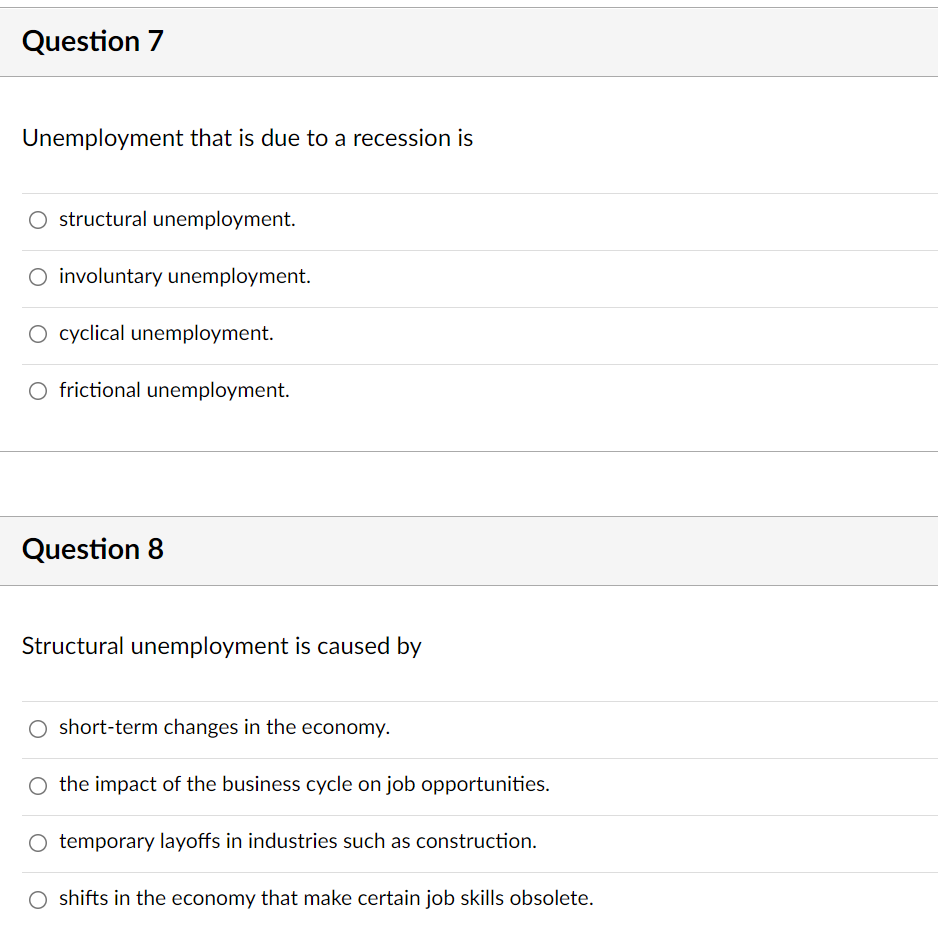Select the radio button for structural unemployment in Question 7

(x=37, y=219)
